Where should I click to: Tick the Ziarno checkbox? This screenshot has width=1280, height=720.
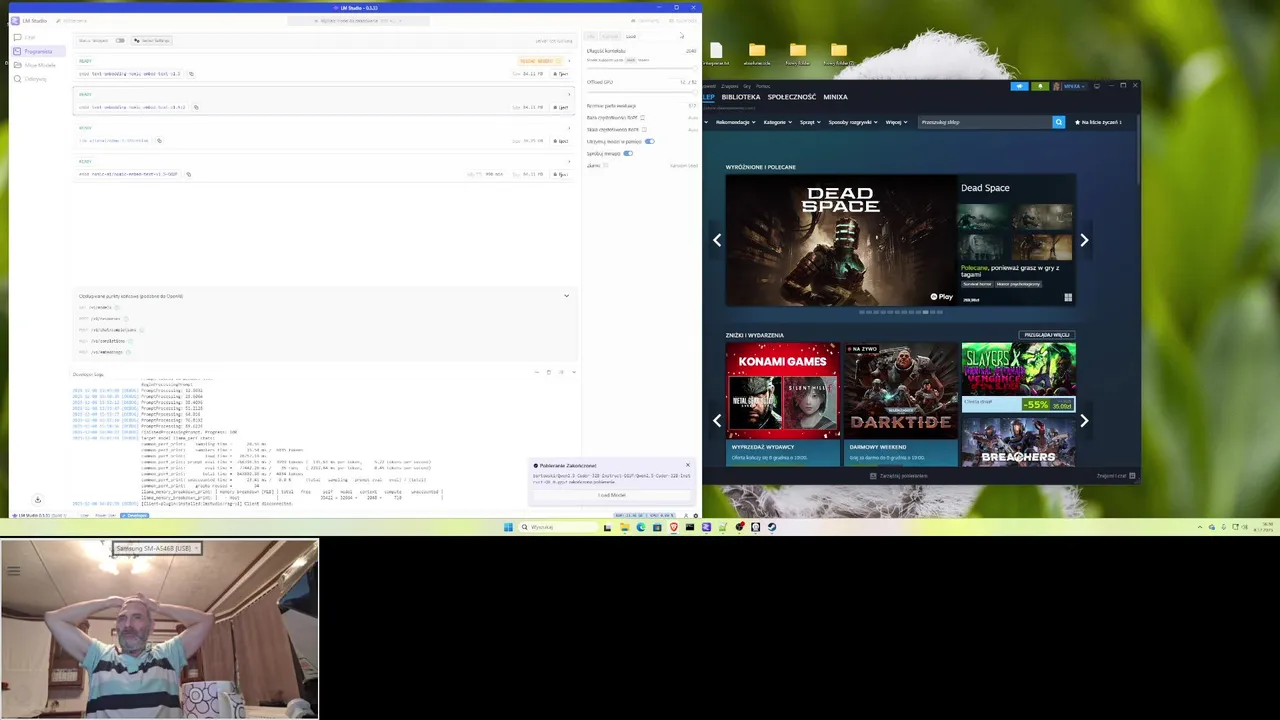[x=606, y=165]
